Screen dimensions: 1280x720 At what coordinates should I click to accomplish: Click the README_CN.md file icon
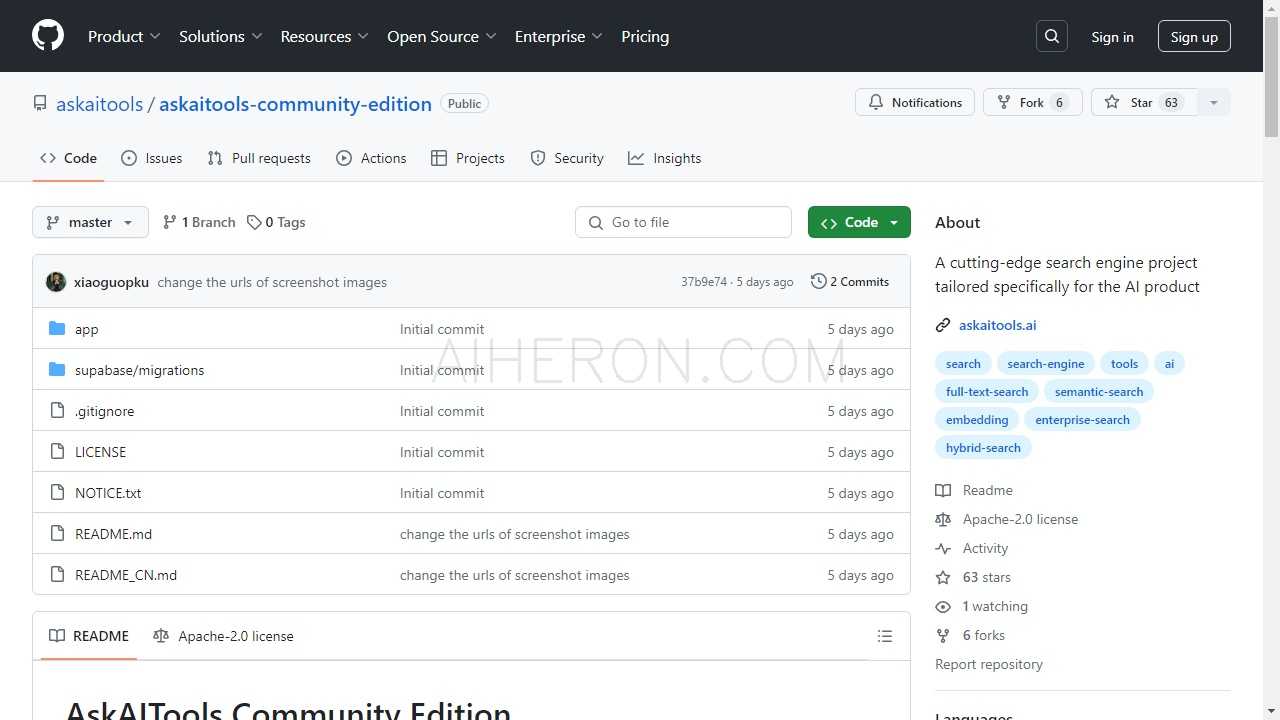tap(57, 575)
